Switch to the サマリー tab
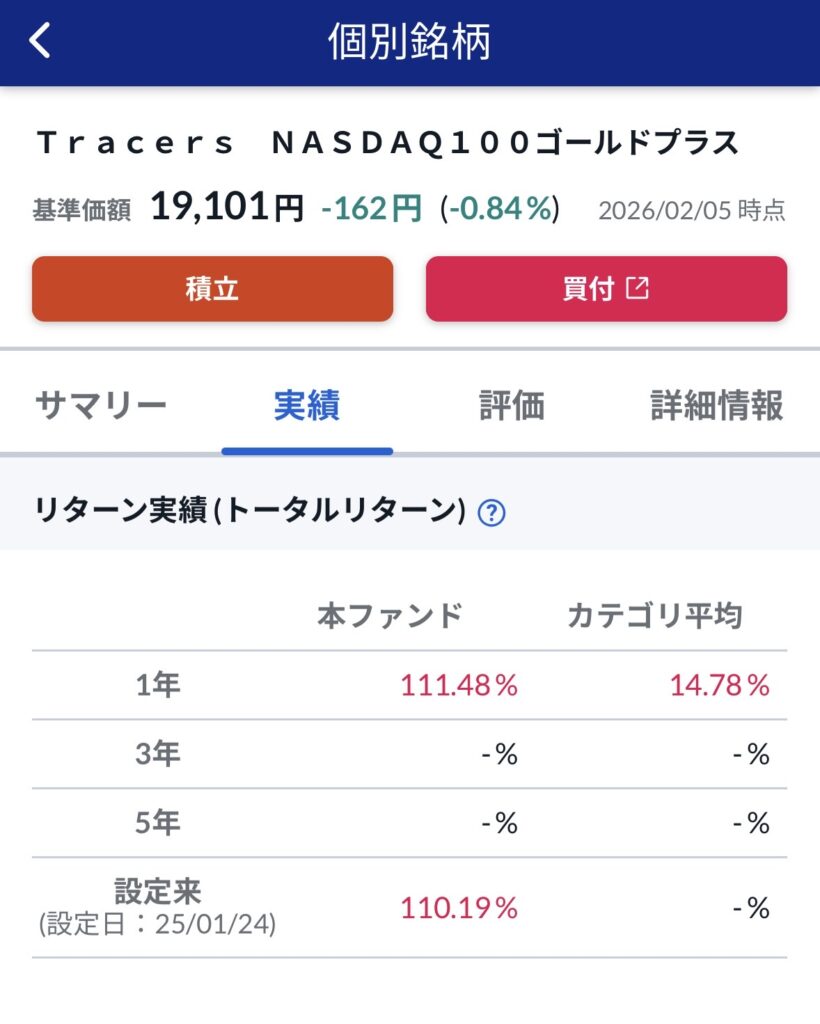Screen dimensions: 820x1024 tap(101, 406)
